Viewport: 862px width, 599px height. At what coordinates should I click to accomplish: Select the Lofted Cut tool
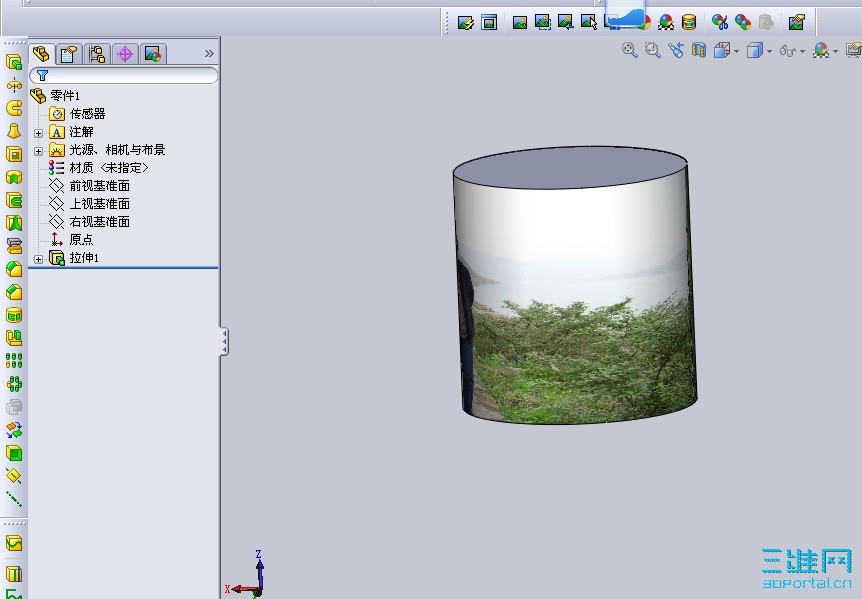pos(14,223)
